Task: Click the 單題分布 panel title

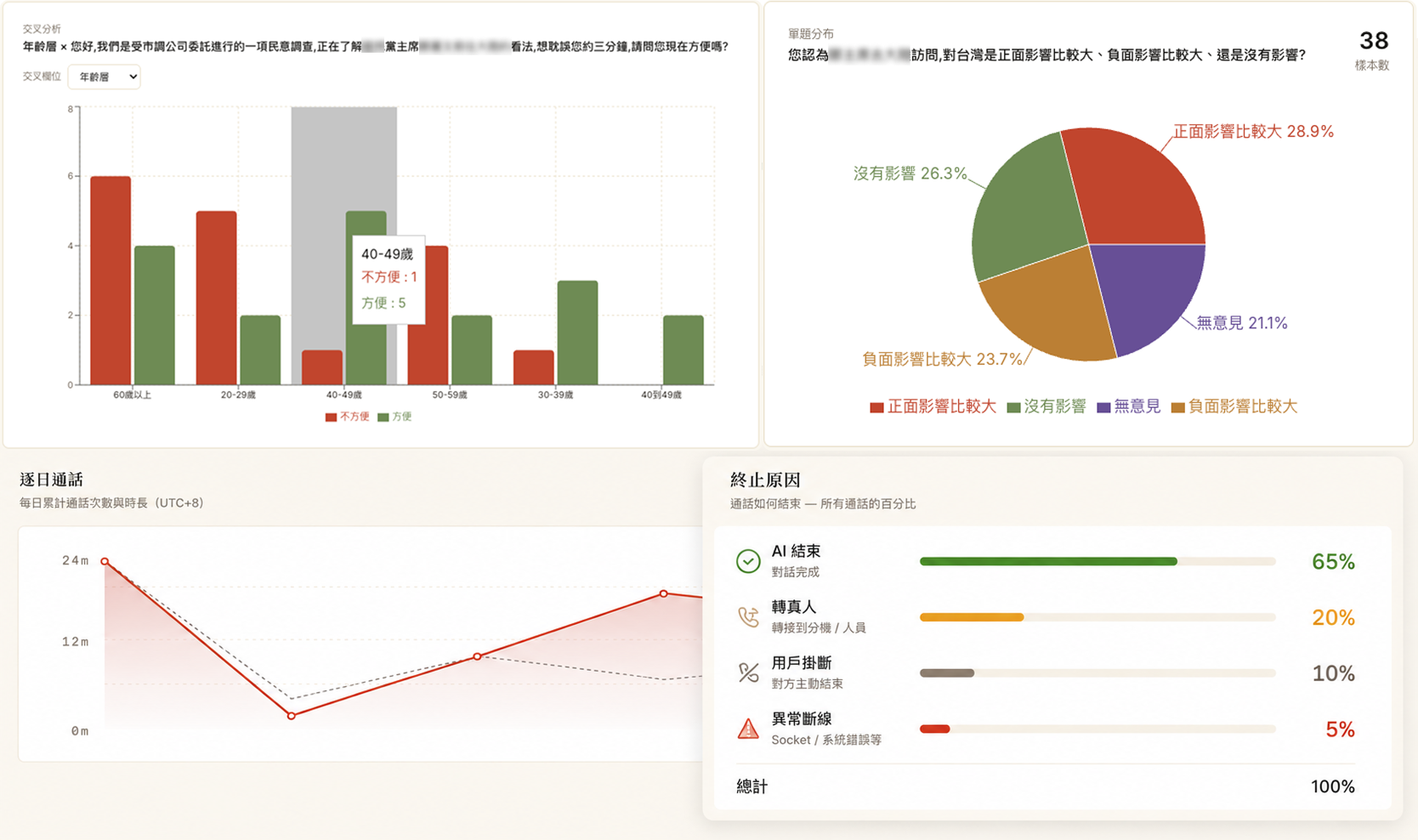Action: click(811, 34)
